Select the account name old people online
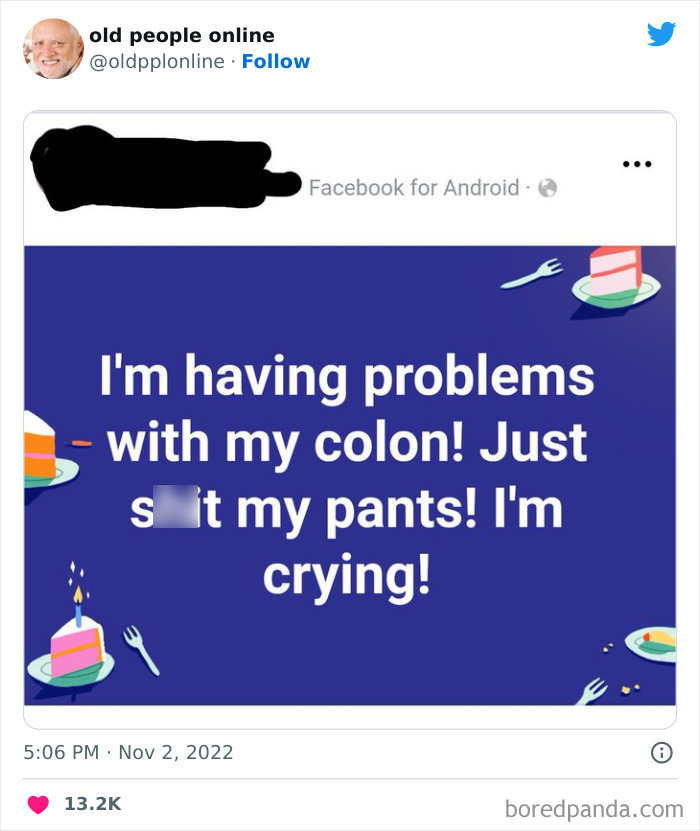Screen dimensions: 700x831 click(x=182, y=34)
